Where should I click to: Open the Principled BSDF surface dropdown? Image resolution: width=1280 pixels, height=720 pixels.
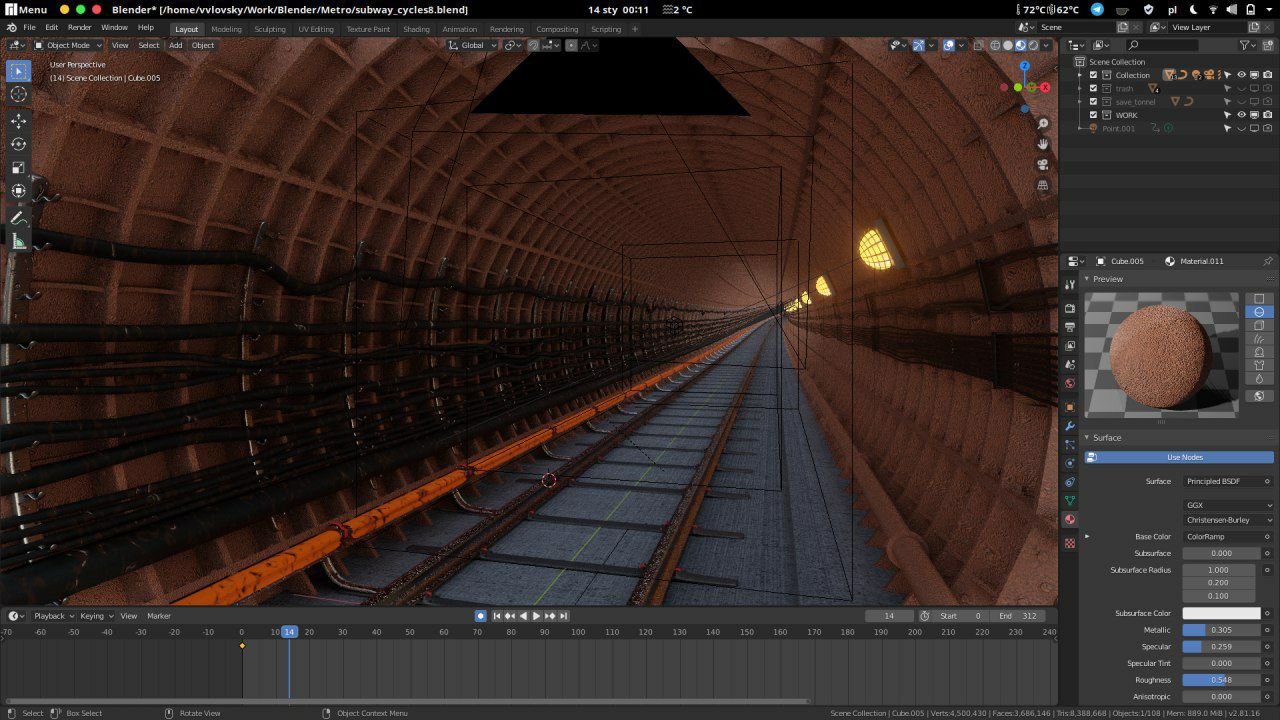[x=1228, y=481]
